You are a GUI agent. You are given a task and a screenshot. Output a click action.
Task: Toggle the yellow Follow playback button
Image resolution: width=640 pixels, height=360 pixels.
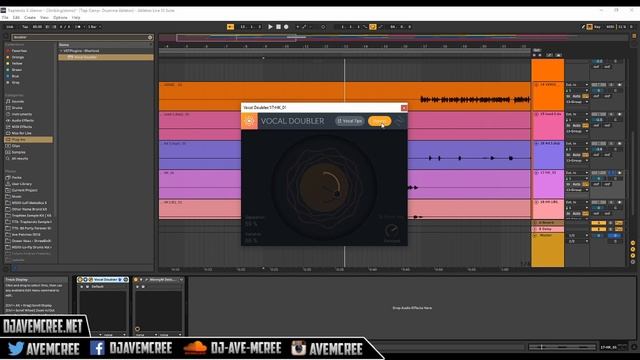[231, 27]
